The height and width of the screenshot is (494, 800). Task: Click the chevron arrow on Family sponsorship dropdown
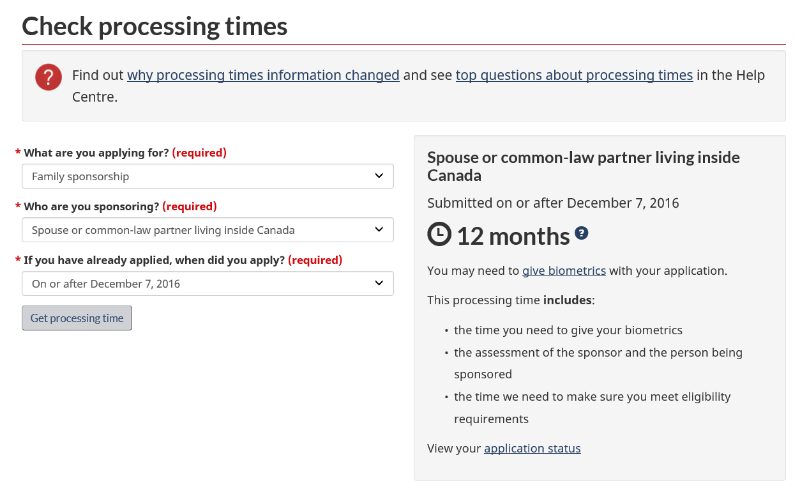click(379, 176)
